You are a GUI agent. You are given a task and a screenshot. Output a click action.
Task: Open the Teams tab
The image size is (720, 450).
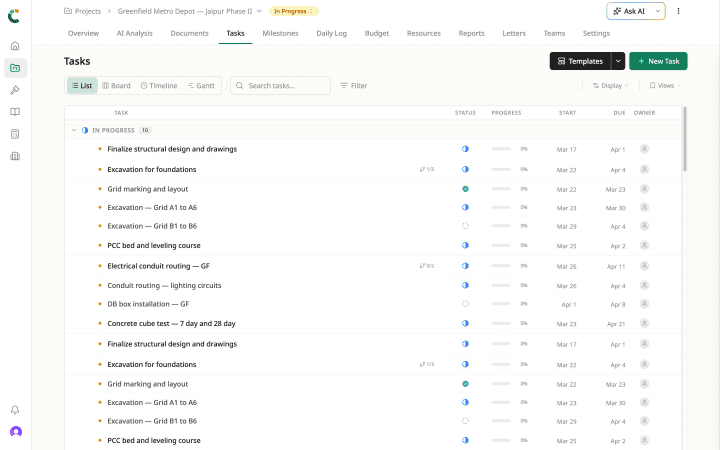(554, 33)
